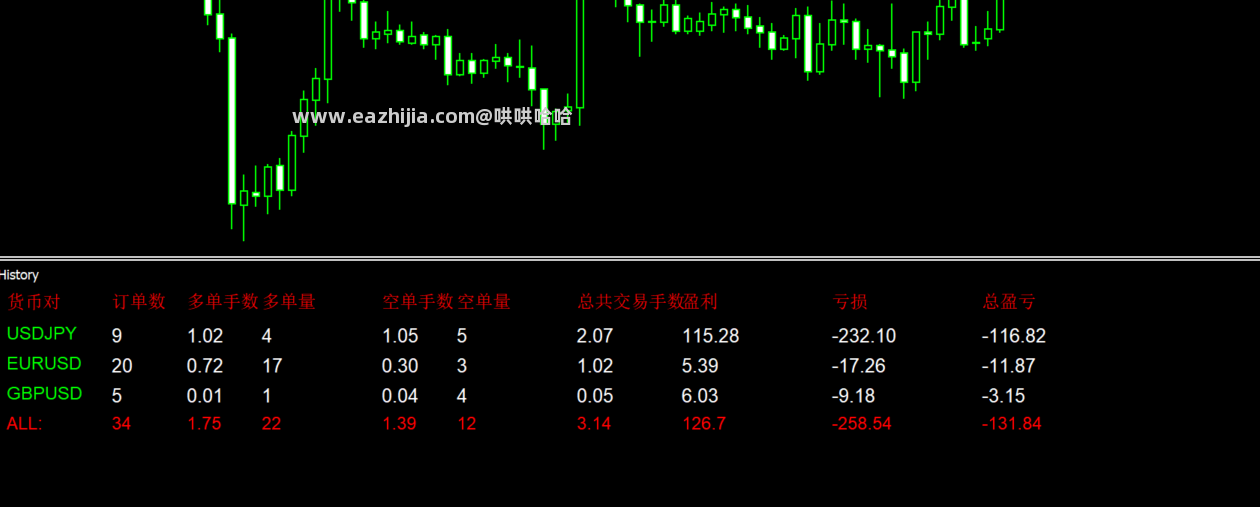Click GBPUSD net result -3.15
Viewport: 1260px width, 507px height.
click(x=1004, y=396)
